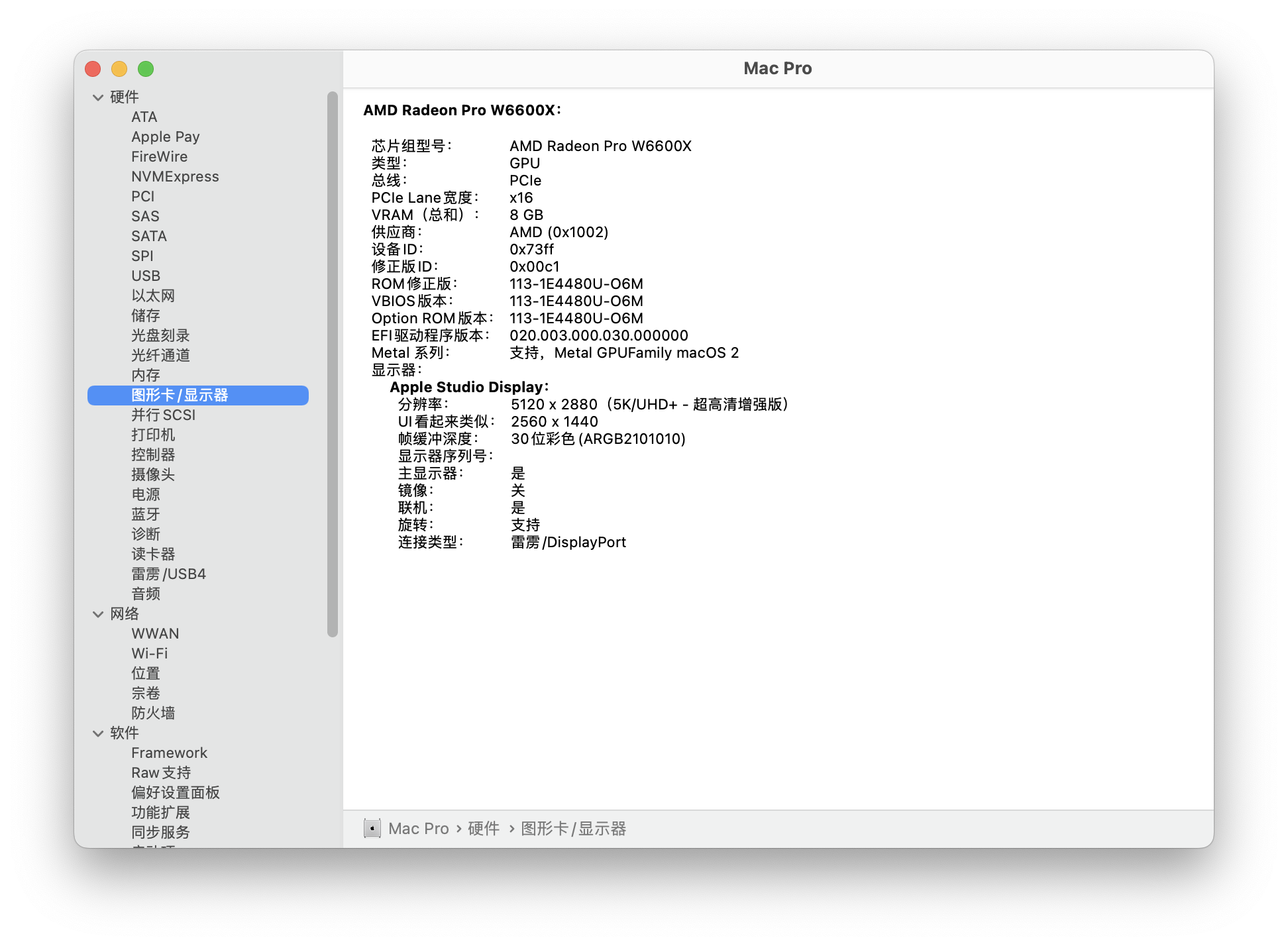Open the 防火墙 network entry
This screenshot has height=946, width=1288.
click(x=153, y=713)
